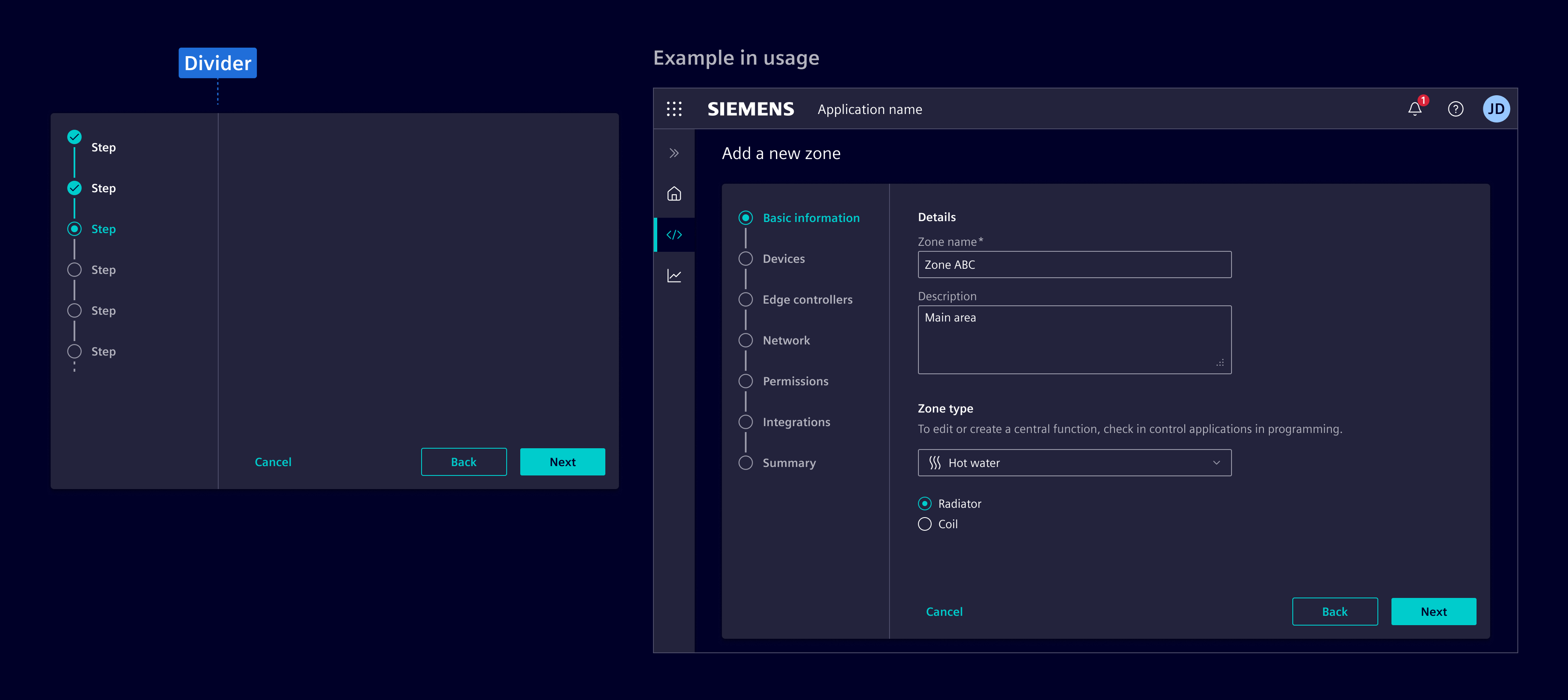
Task: Go to the Network wizard step
Action: 786,340
